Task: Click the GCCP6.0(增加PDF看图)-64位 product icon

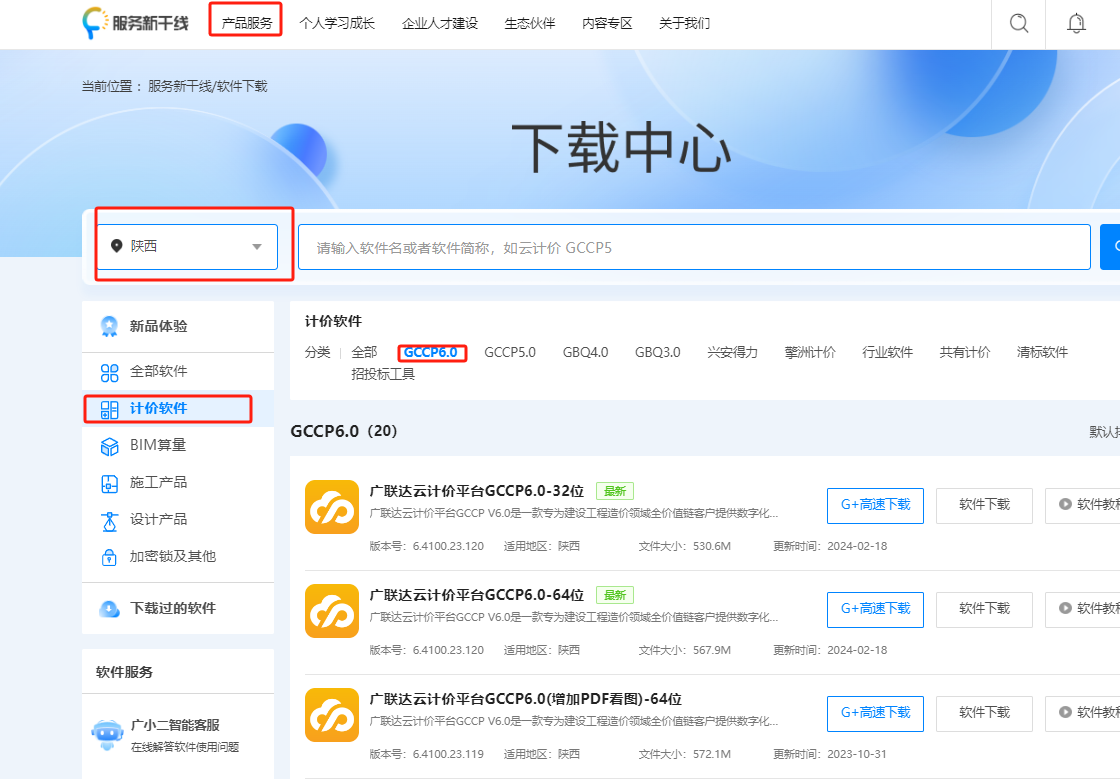Action: click(x=331, y=715)
